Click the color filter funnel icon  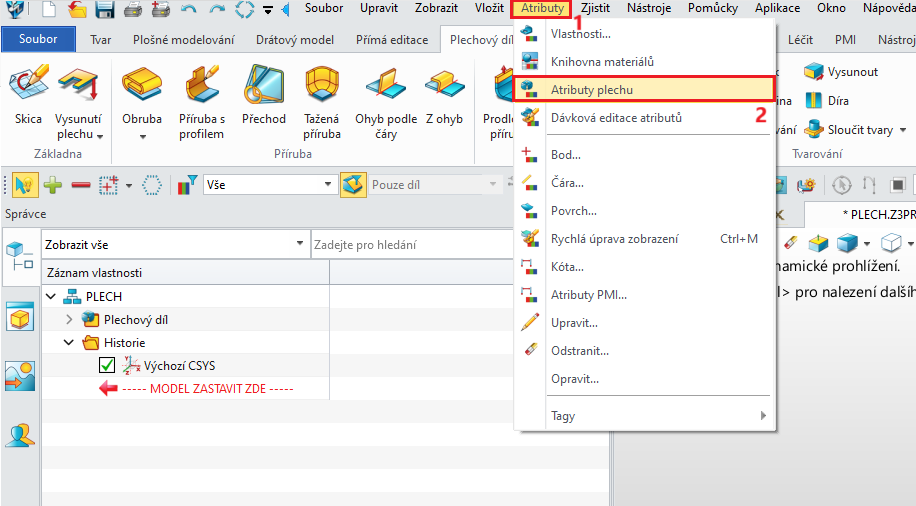[187, 185]
